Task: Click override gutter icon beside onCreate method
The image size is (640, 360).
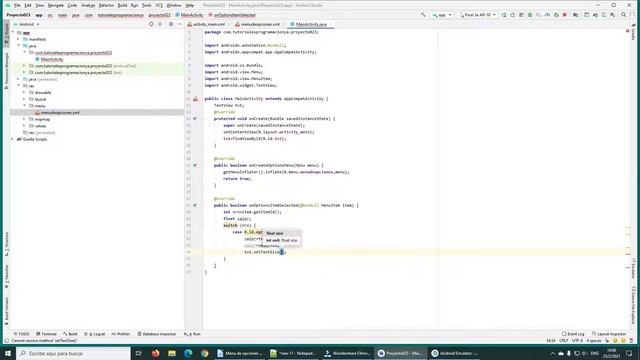Action: point(195,119)
